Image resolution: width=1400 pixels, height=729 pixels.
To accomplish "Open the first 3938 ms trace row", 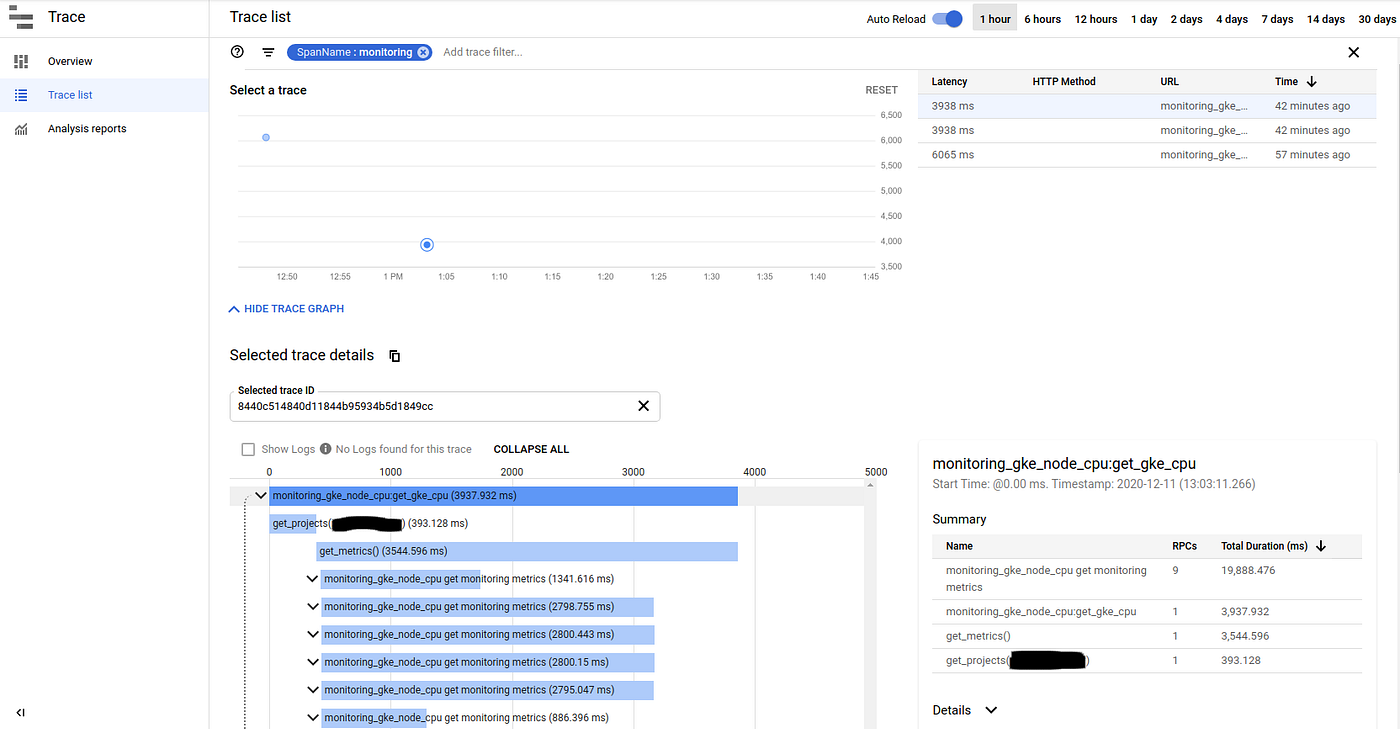I will (x=1147, y=106).
